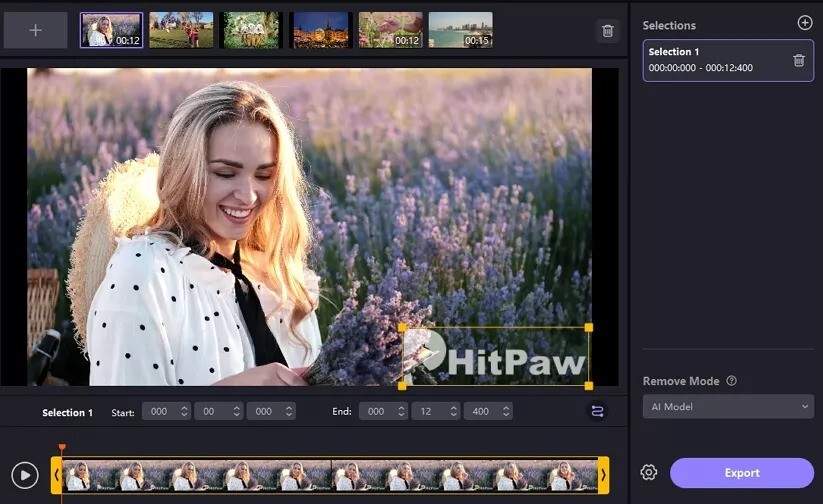Click bottom-left handle of watermark box
Screen dimensions: 823x504
coord(402,386)
